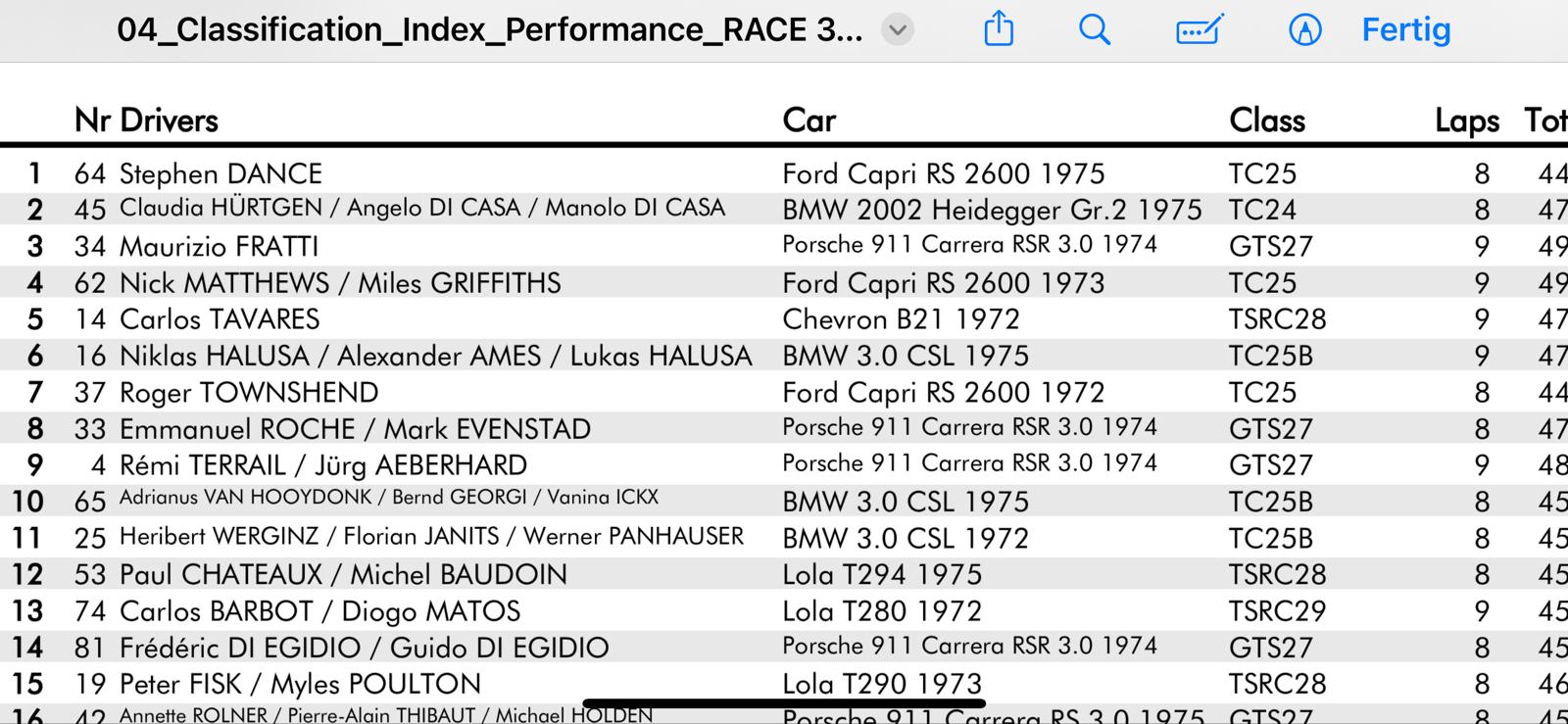Tap the Maurizio FRATTI driver entry
Viewport: 1568px width, 724px height.
tap(219, 246)
